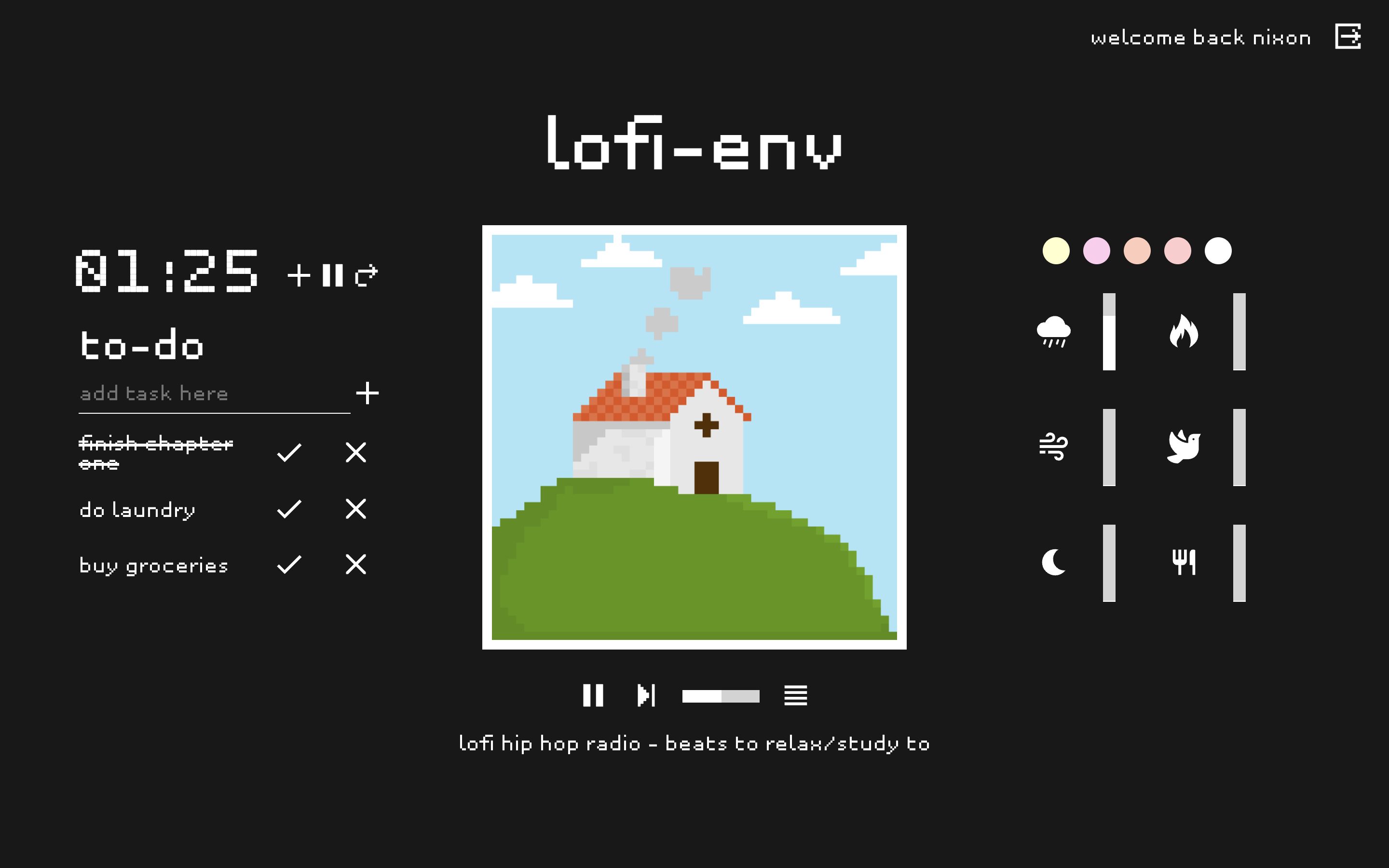The width and height of the screenshot is (1389, 868).
Task: Click the pause playback button
Action: pos(591,695)
